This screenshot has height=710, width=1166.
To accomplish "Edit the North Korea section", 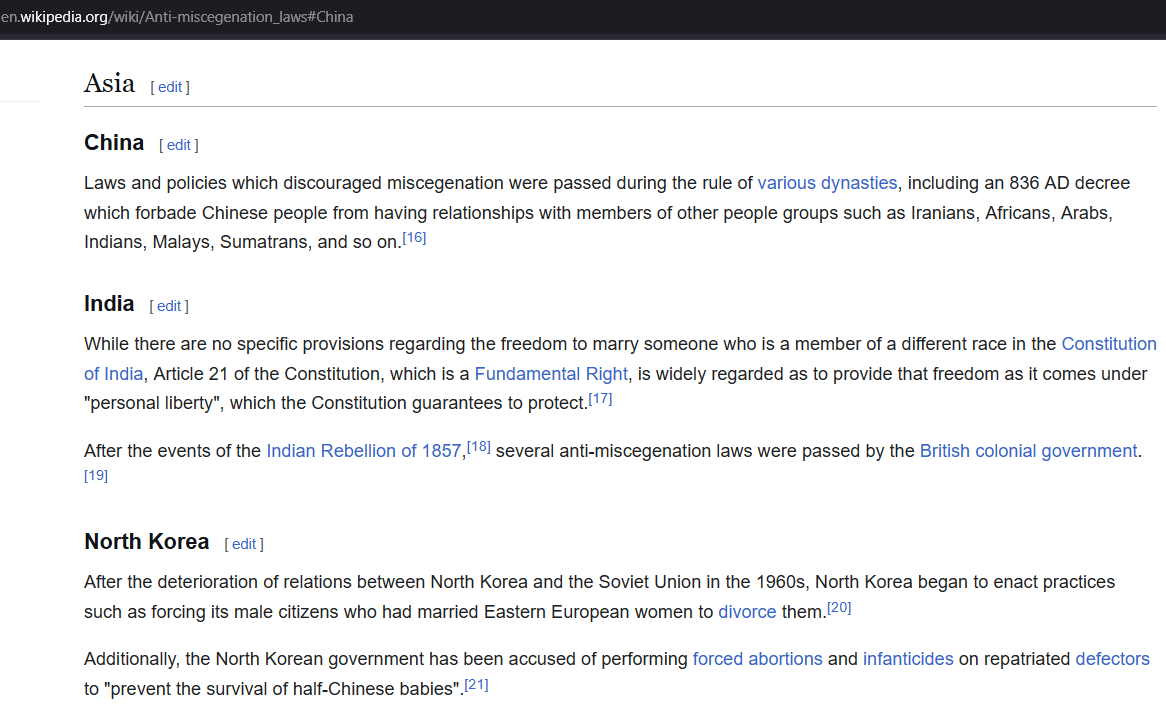I will [x=244, y=543].
